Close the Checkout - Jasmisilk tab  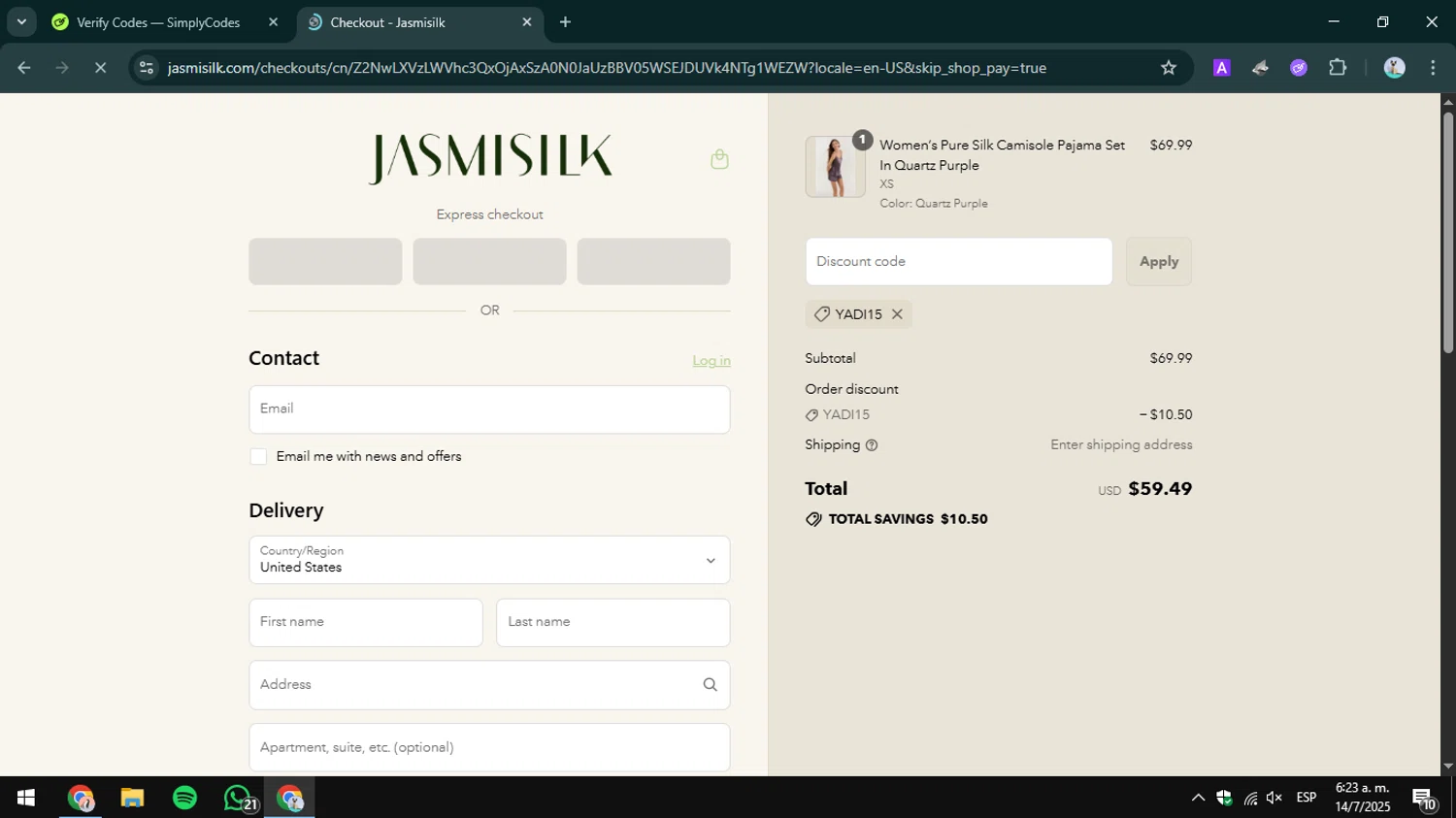tap(527, 22)
